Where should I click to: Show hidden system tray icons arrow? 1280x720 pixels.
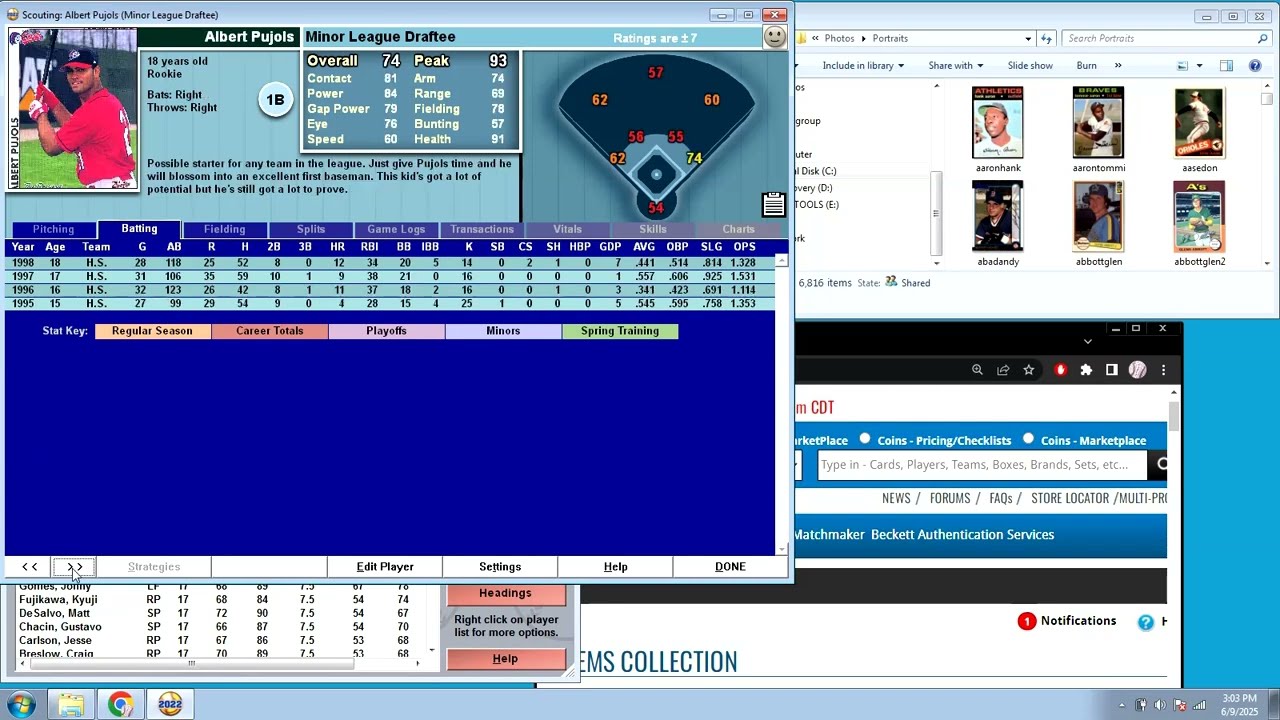pyautogui.click(x=1121, y=705)
